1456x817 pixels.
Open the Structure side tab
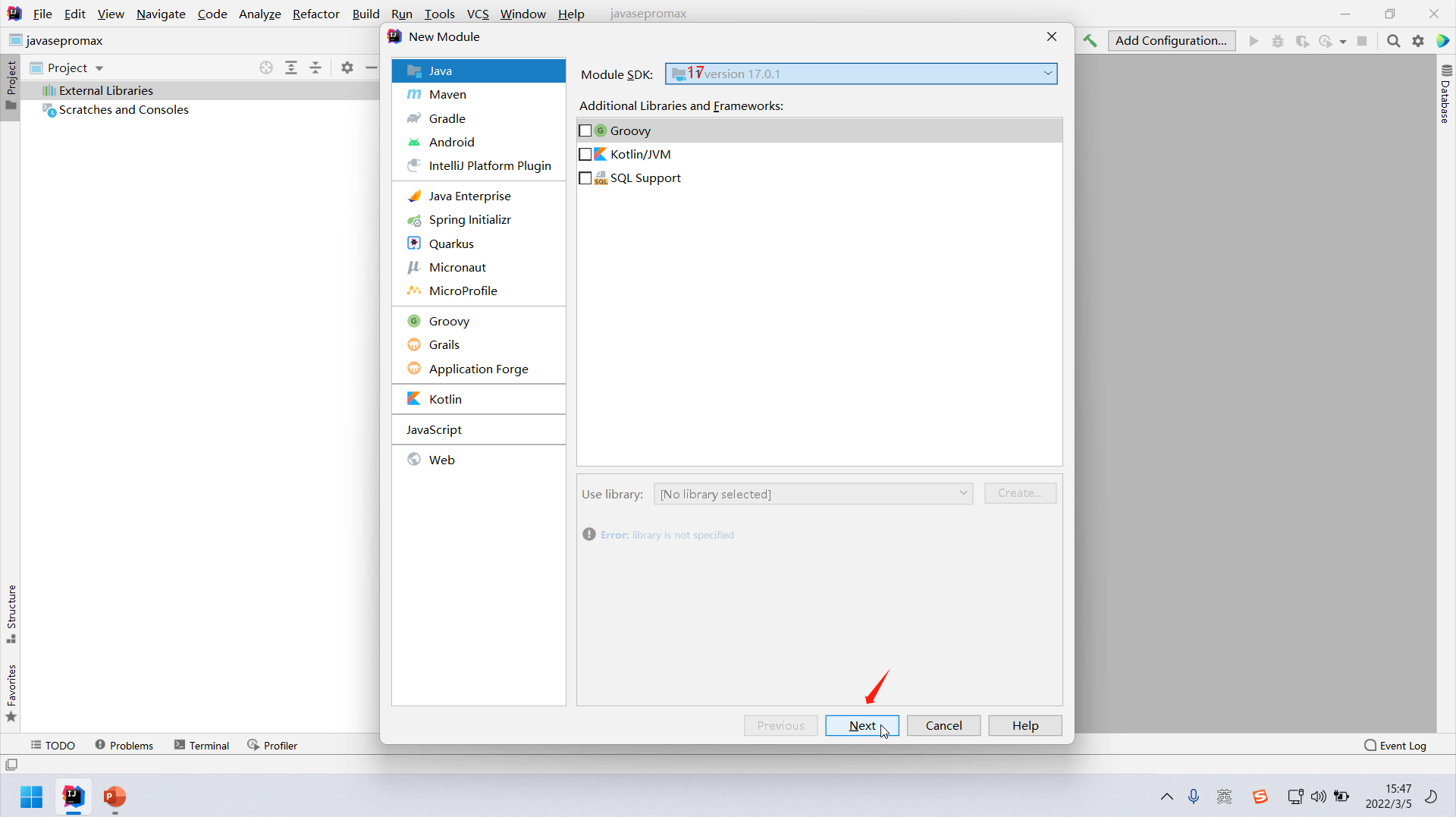(x=11, y=614)
